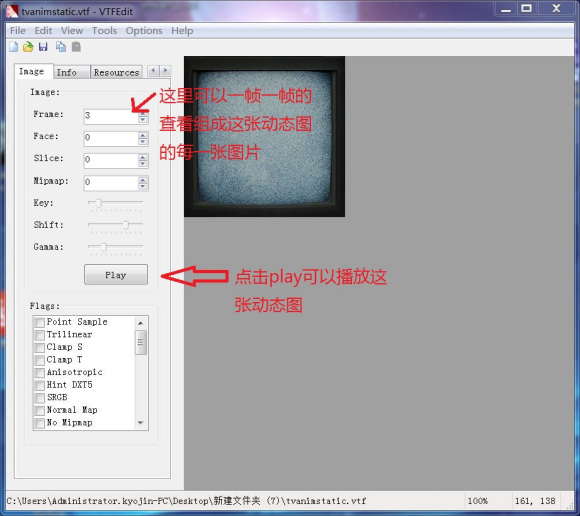The width and height of the screenshot is (580, 516).
Task: Increase the Mipmap value with up arrow
Action: 143,180
